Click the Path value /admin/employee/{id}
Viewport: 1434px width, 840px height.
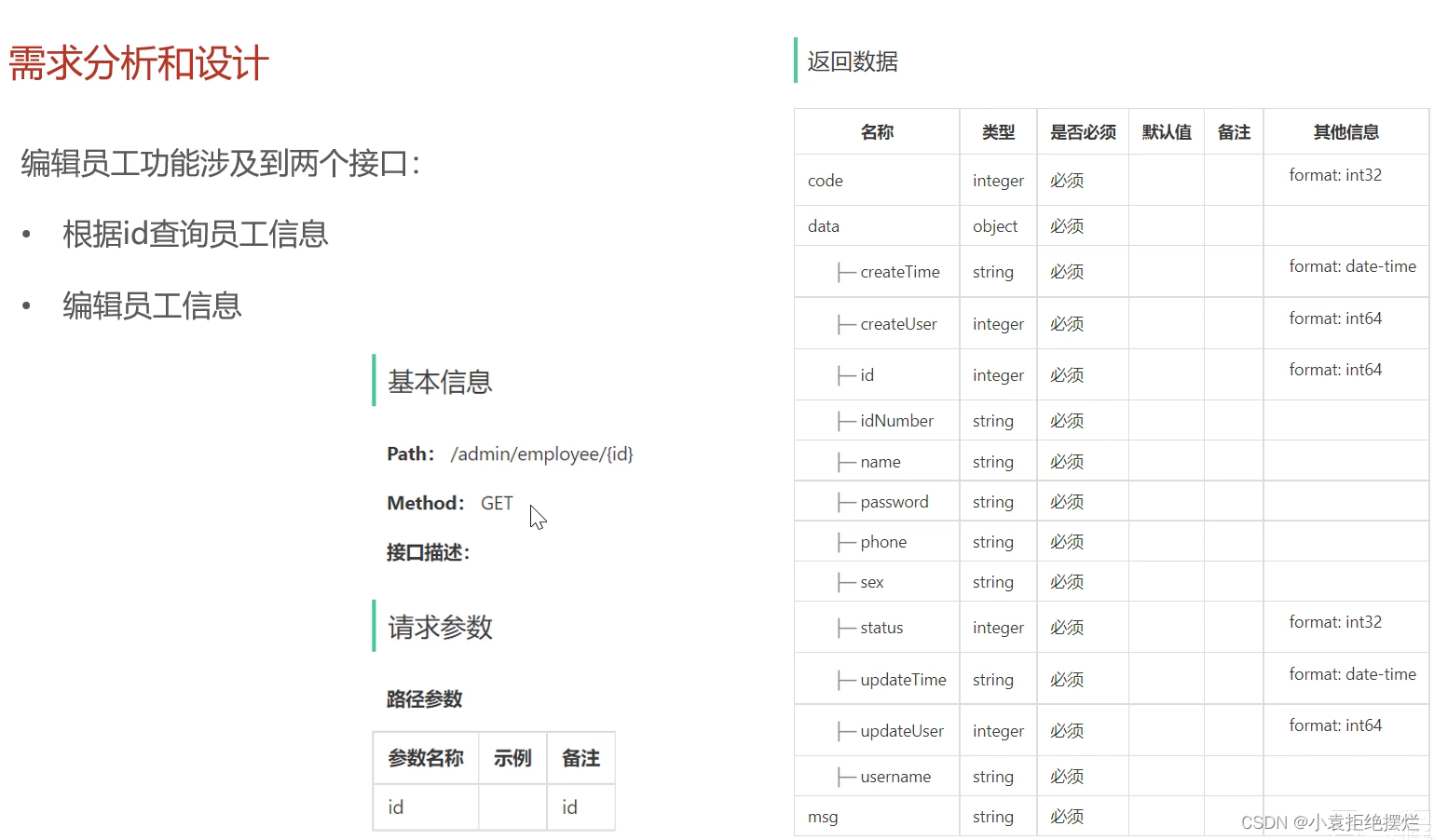tap(541, 454)
